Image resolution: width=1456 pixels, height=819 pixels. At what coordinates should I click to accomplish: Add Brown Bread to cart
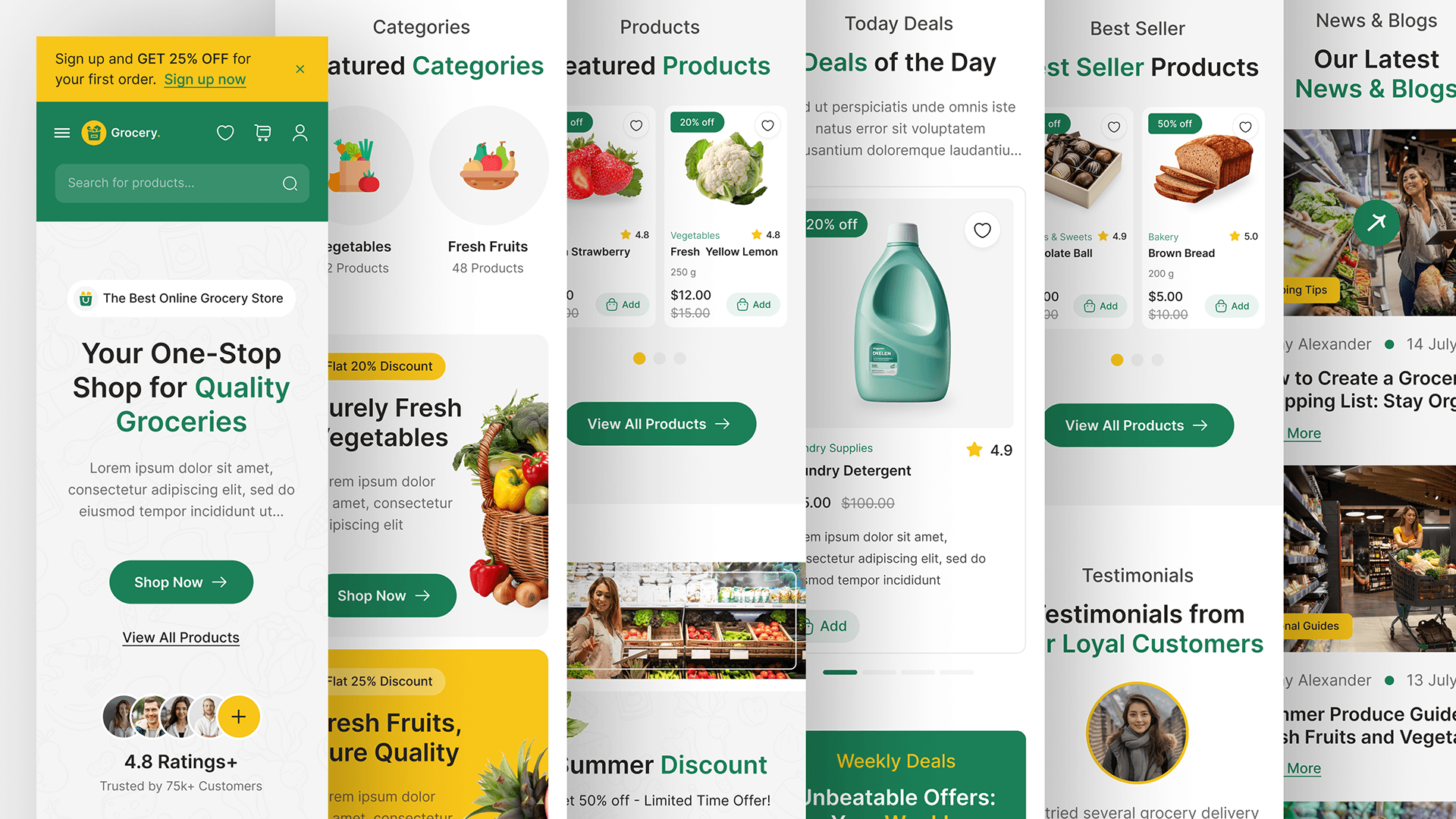(x=1232, y=306)
